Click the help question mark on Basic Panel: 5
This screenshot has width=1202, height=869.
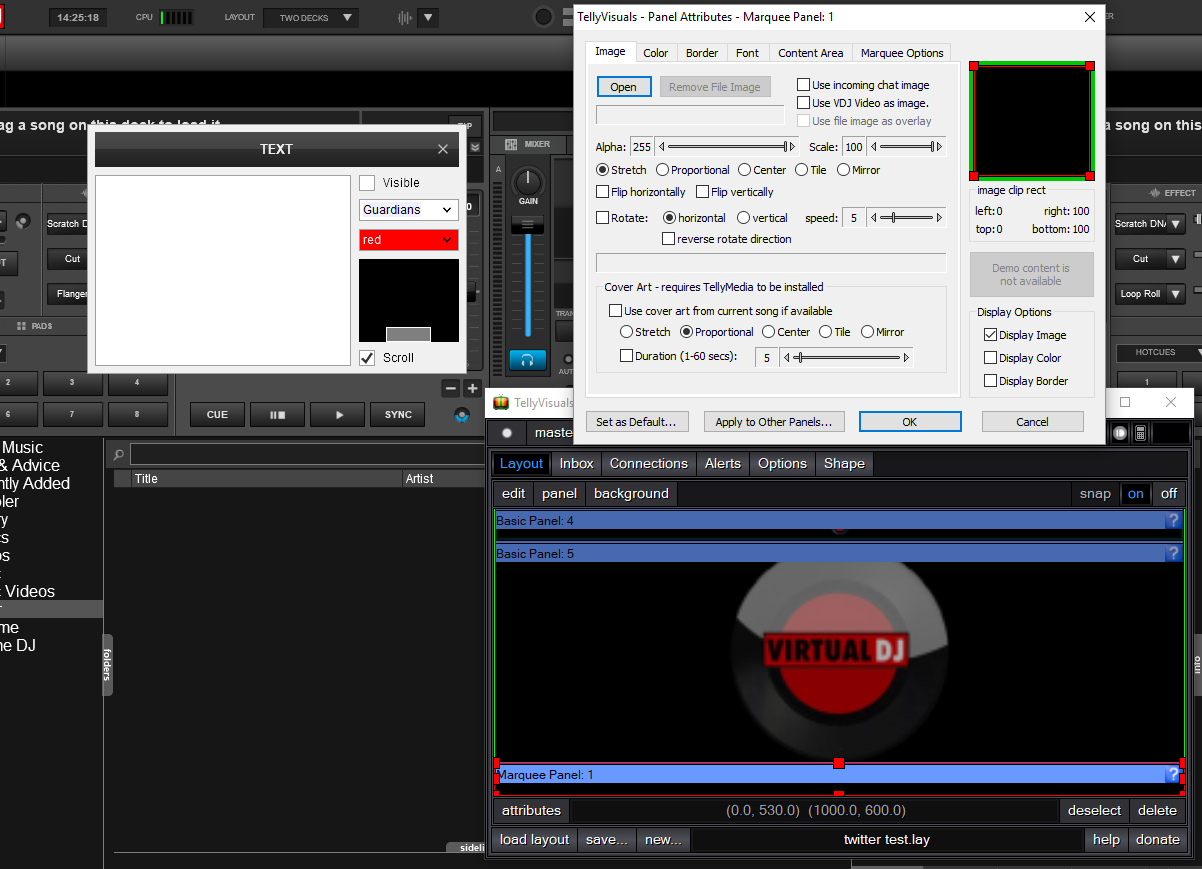1174,553
